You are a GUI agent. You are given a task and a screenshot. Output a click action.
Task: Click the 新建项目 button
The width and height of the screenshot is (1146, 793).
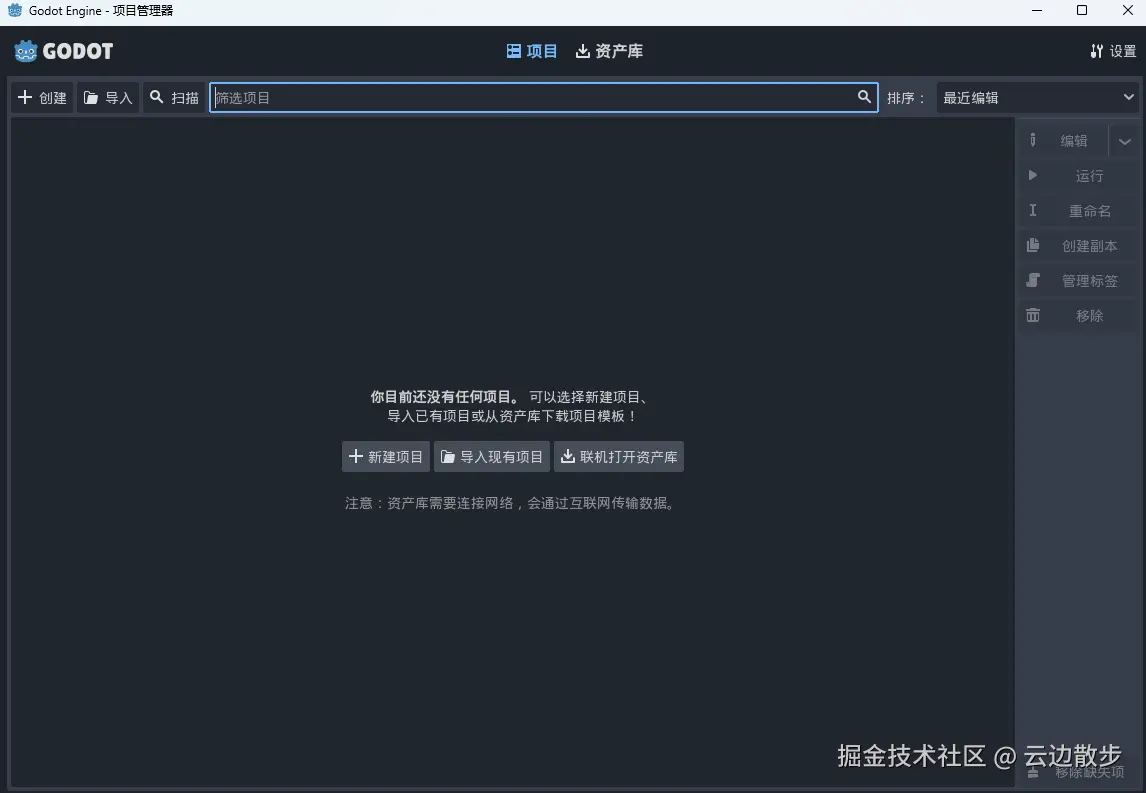click(386, 457)
